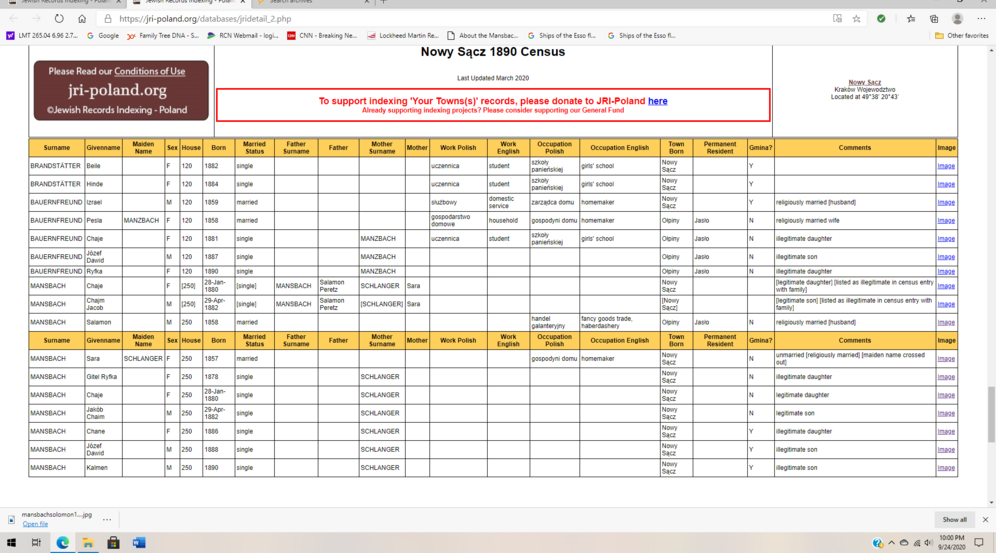Click maiden name cell 'MANZBACH' in Pesla row

tap(143, 220)
